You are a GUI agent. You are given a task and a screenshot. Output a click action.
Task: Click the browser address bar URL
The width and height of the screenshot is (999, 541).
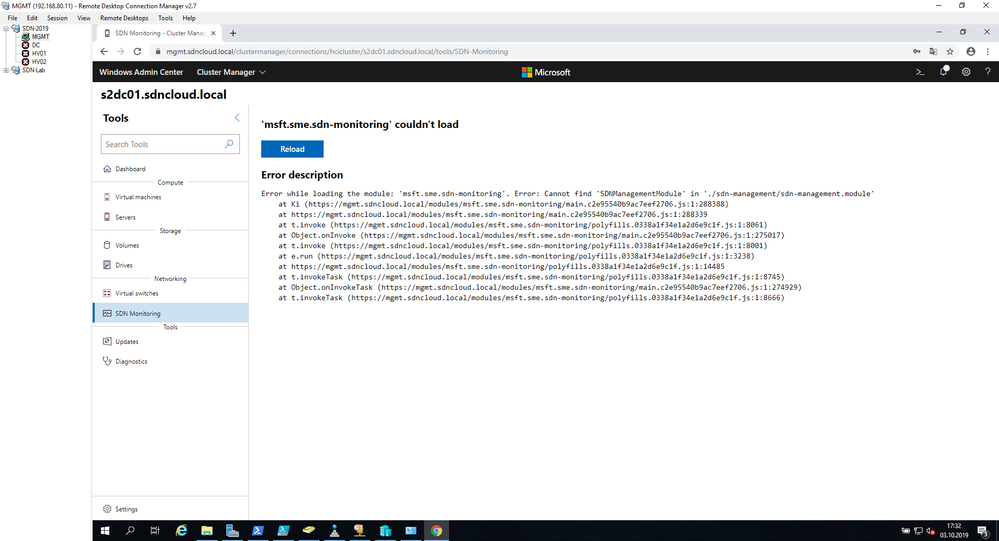337,52
